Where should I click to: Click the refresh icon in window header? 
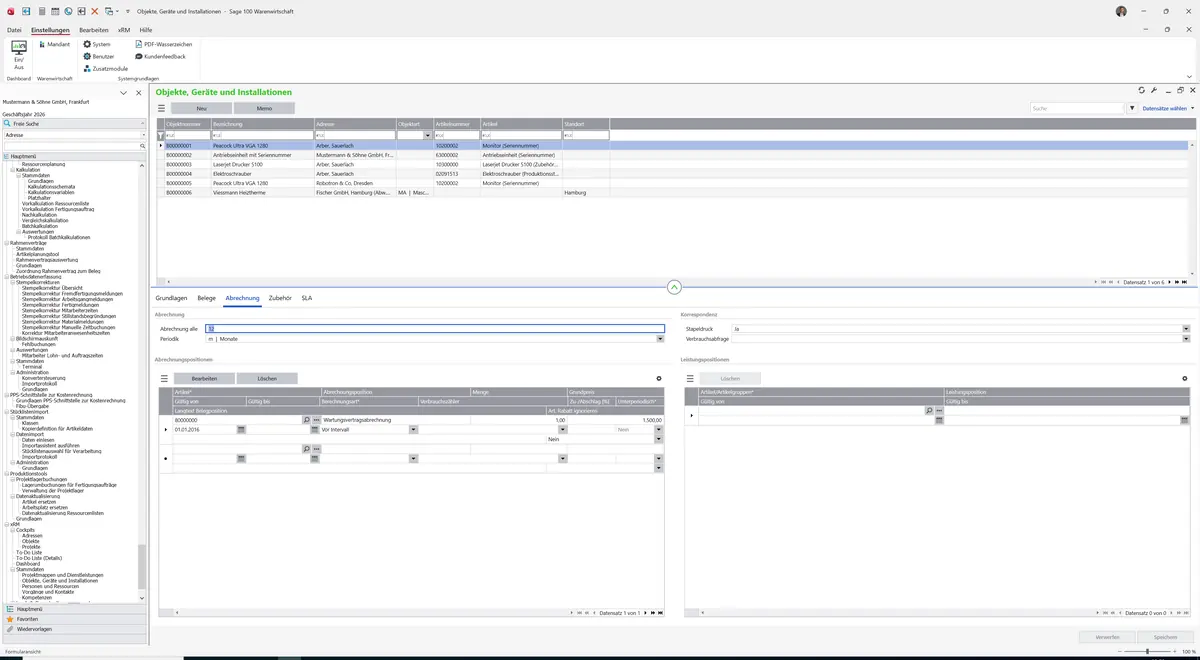1142,91
